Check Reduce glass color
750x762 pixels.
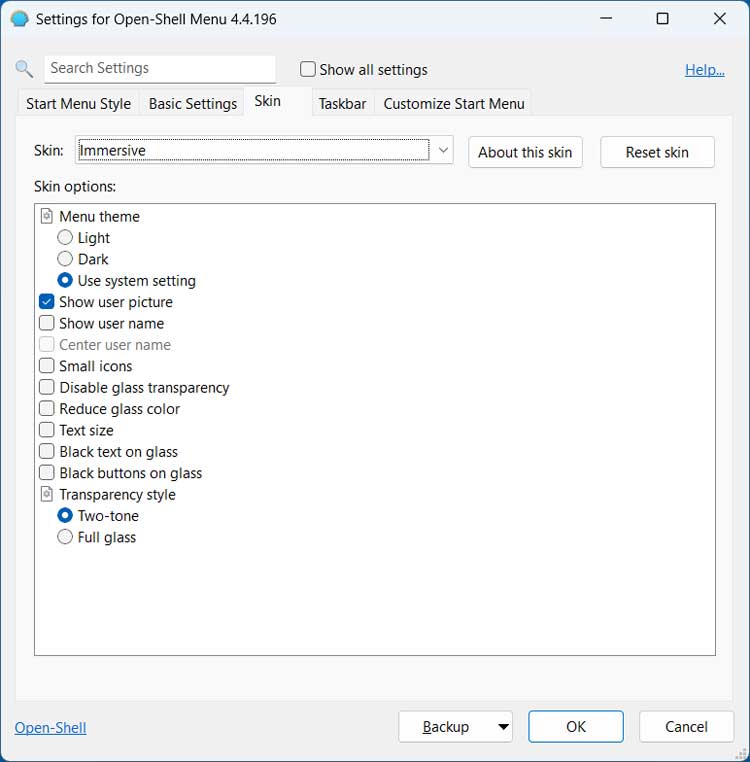coord(47,409)
